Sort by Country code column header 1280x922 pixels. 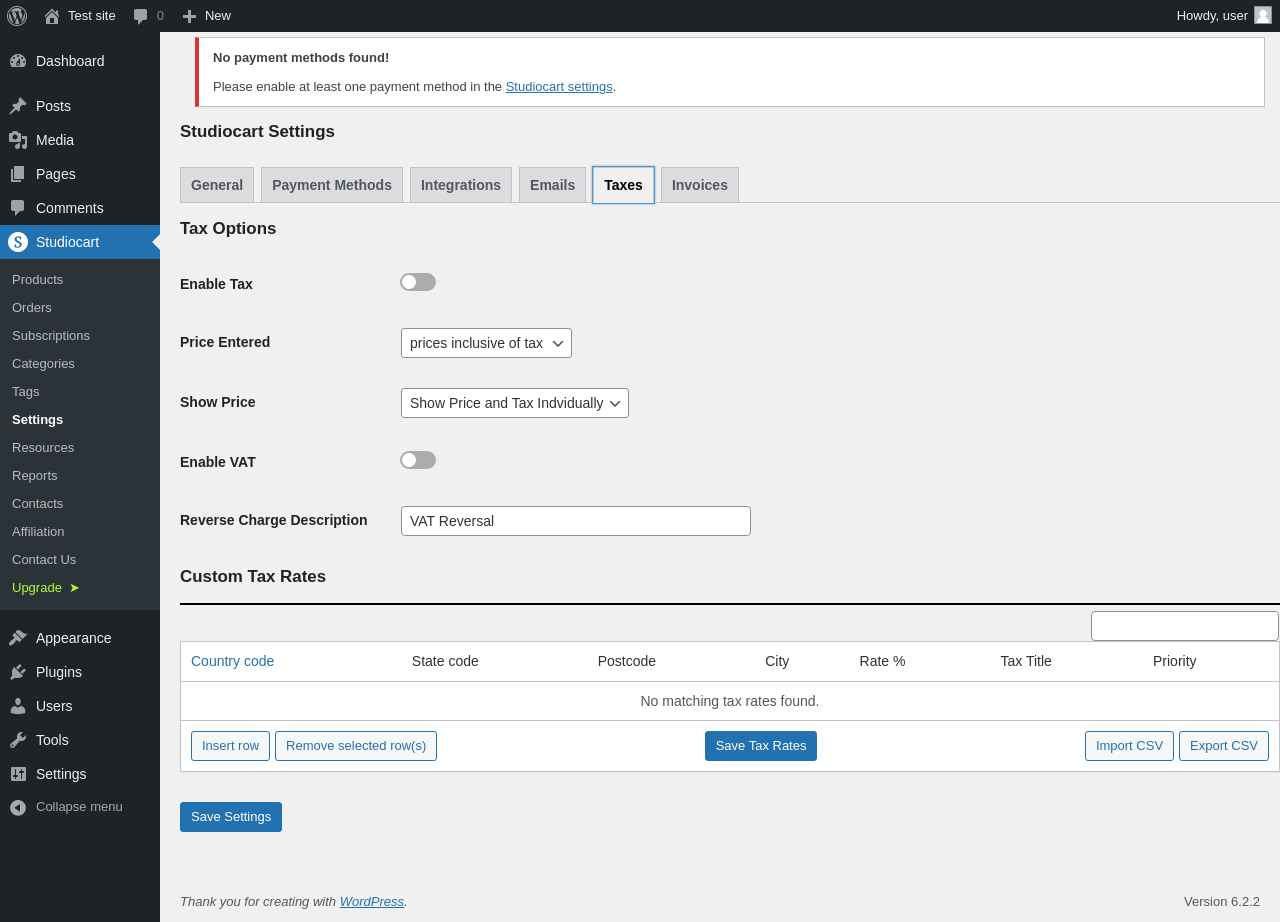(232, 661)
